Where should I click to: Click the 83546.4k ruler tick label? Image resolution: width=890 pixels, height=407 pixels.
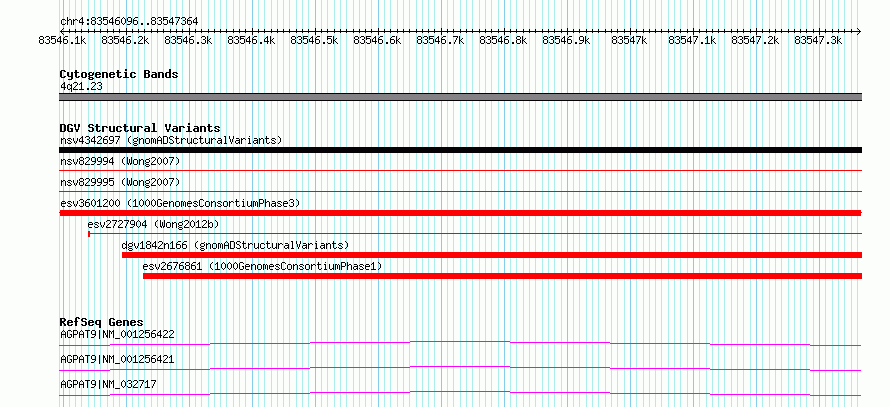click(x=251, y=40)
